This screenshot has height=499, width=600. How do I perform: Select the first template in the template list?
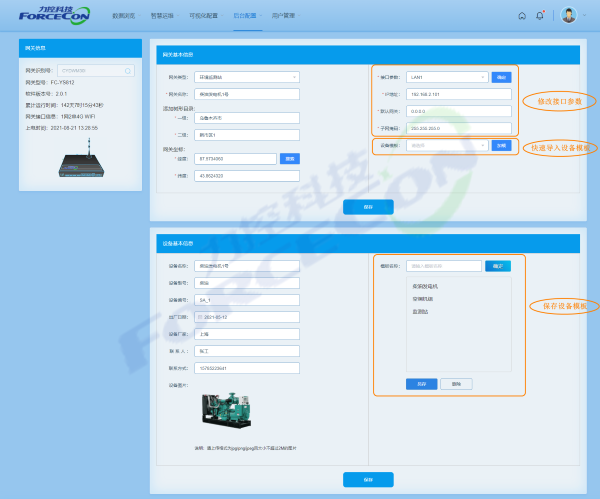coord(425,286)
